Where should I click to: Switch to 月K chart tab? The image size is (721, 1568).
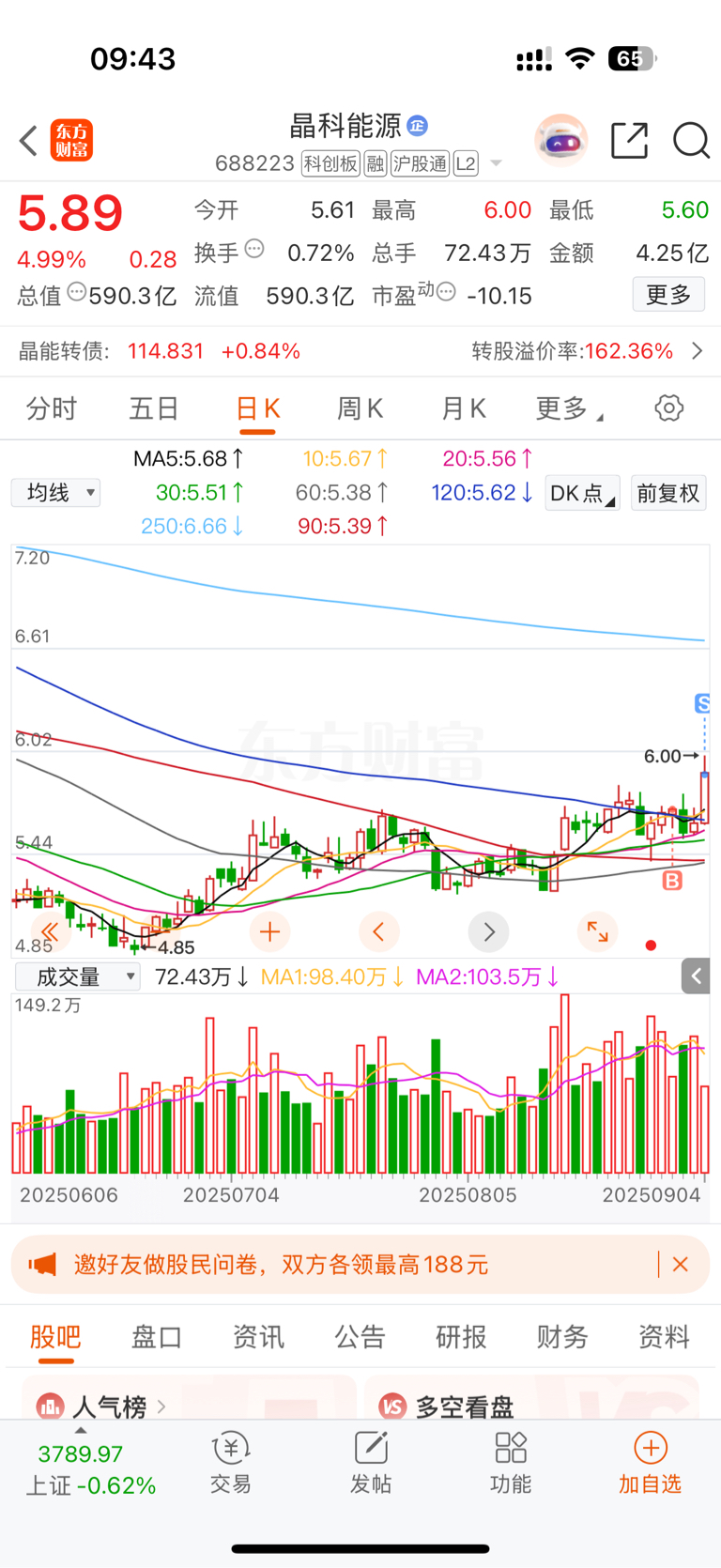tap(464, 408)
